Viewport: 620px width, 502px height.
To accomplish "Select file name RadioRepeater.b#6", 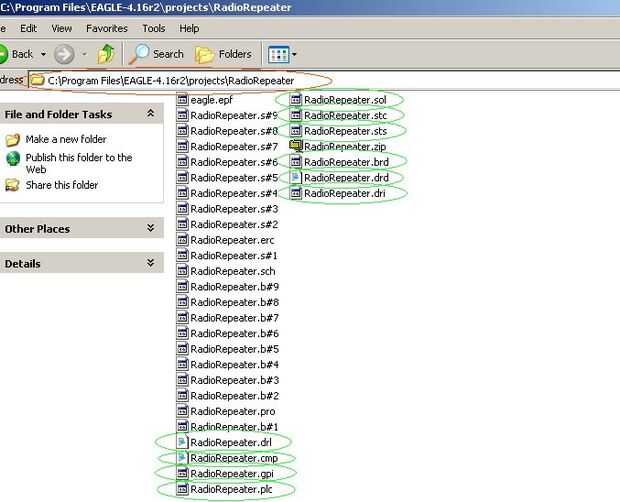I will point(234,334).
